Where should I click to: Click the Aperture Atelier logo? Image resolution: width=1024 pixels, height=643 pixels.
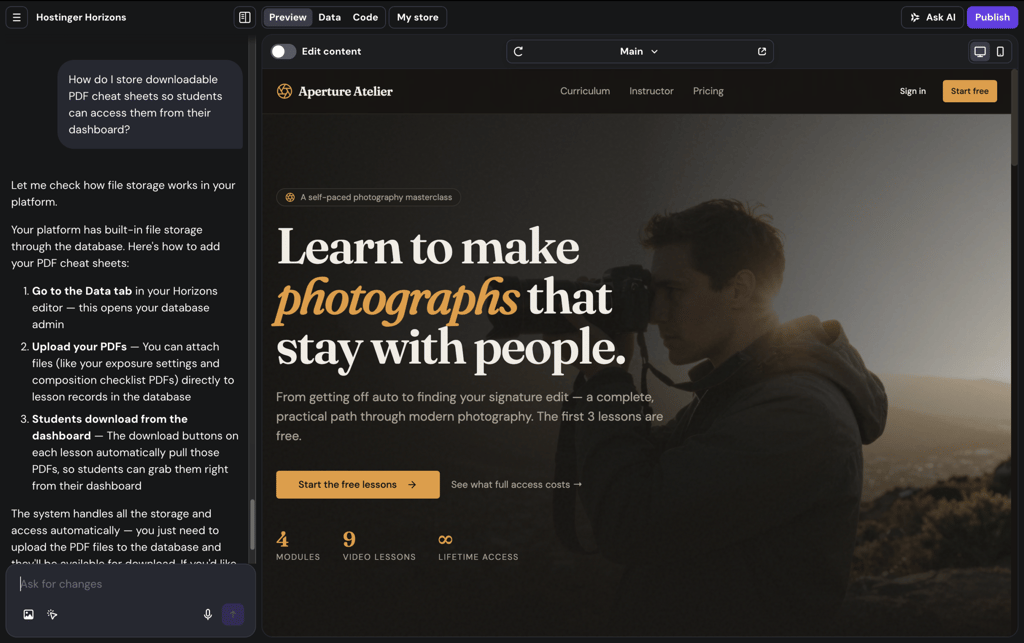click(334, 91)
